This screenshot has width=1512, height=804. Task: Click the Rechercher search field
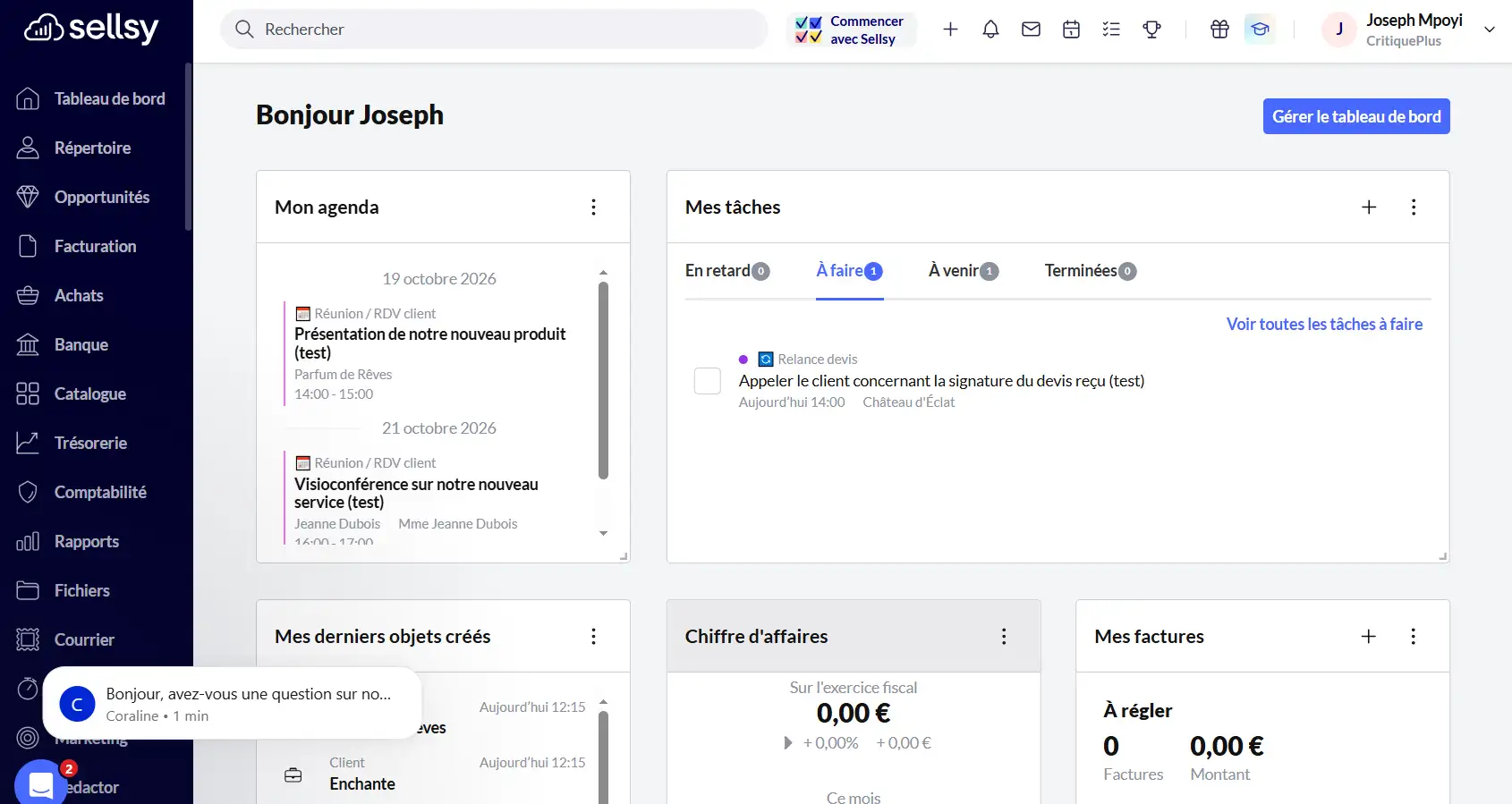(494, 30)
